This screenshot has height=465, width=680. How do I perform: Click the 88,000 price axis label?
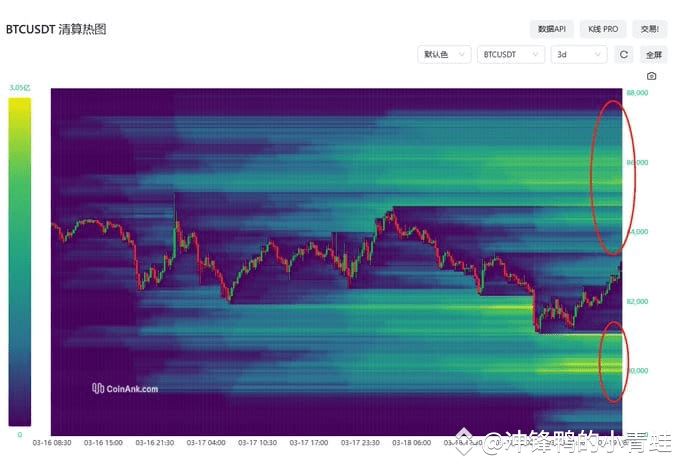pyautogui.click(x=637, y=93)
